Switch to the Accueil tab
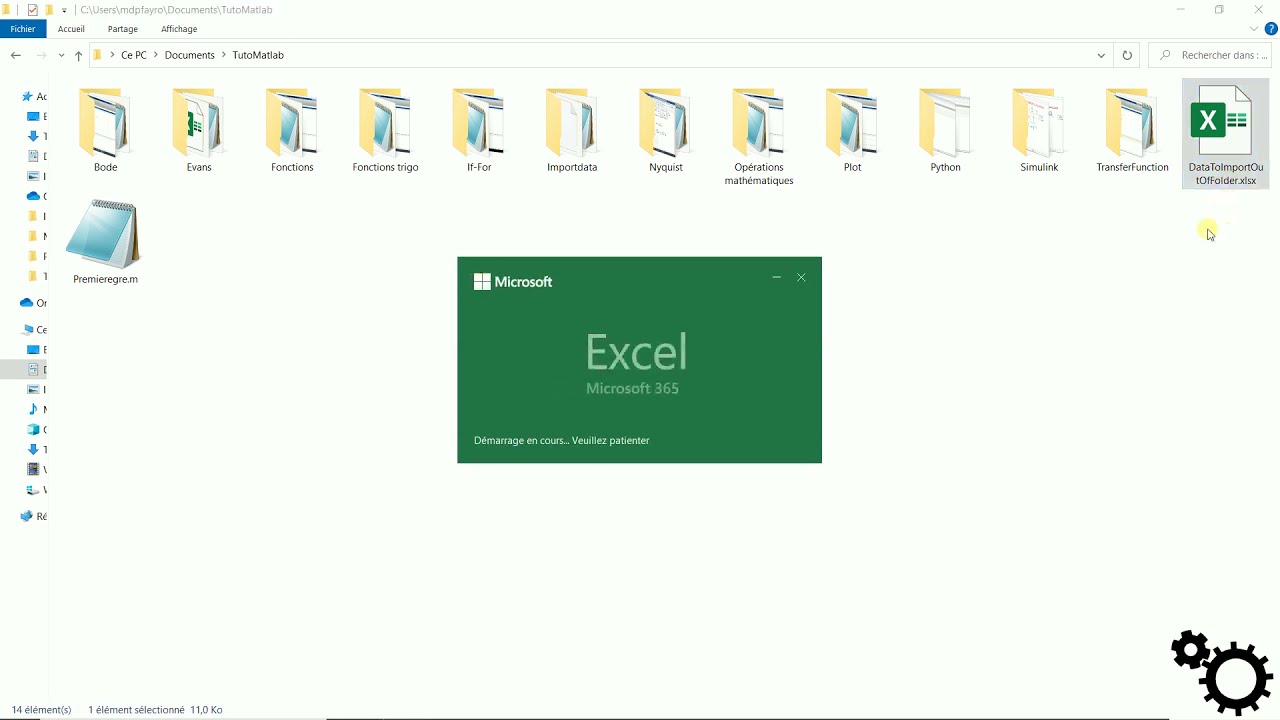Image resolution: width=1280 pixels, height=720 pixels. [x=71, y=29]
